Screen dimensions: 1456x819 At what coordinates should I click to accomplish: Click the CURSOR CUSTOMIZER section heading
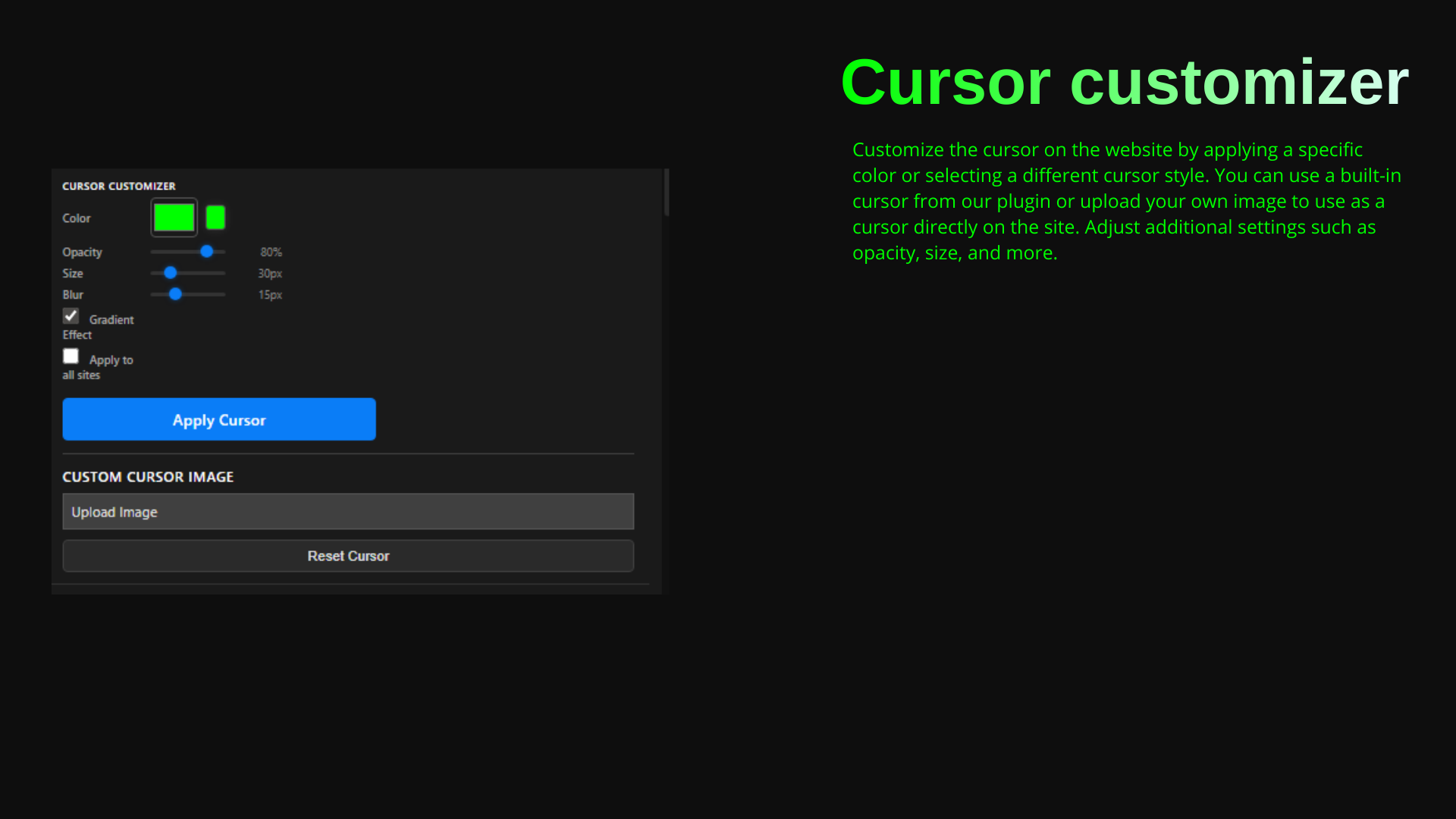pyautogui.click(x=119, y=186)
